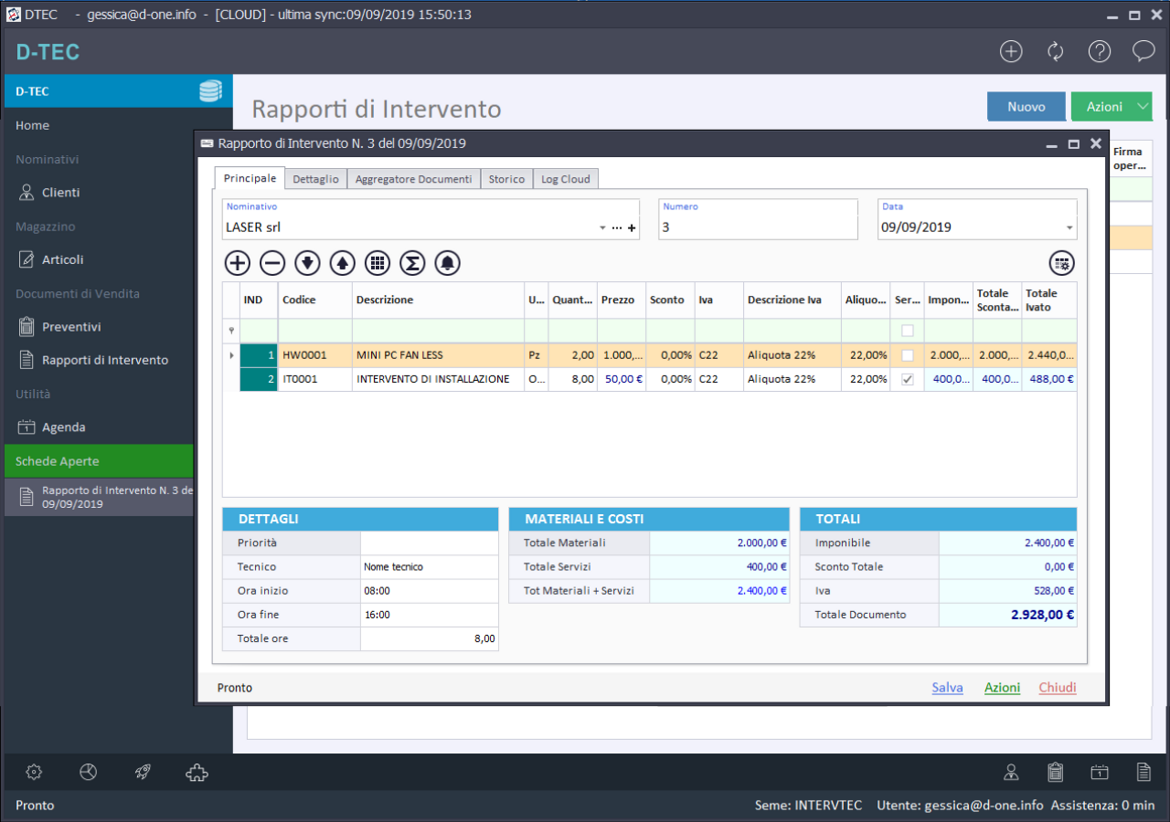Switch to the Dettaglio tab

(316, 179)
